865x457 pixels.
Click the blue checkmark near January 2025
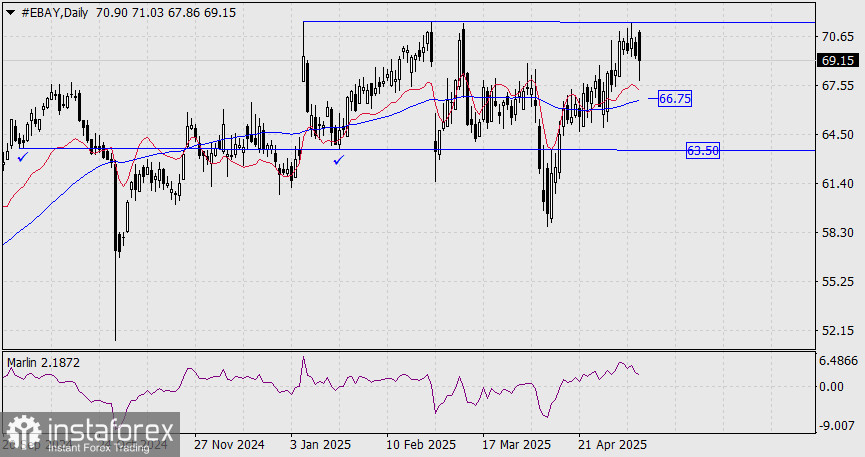pos(339,160)
